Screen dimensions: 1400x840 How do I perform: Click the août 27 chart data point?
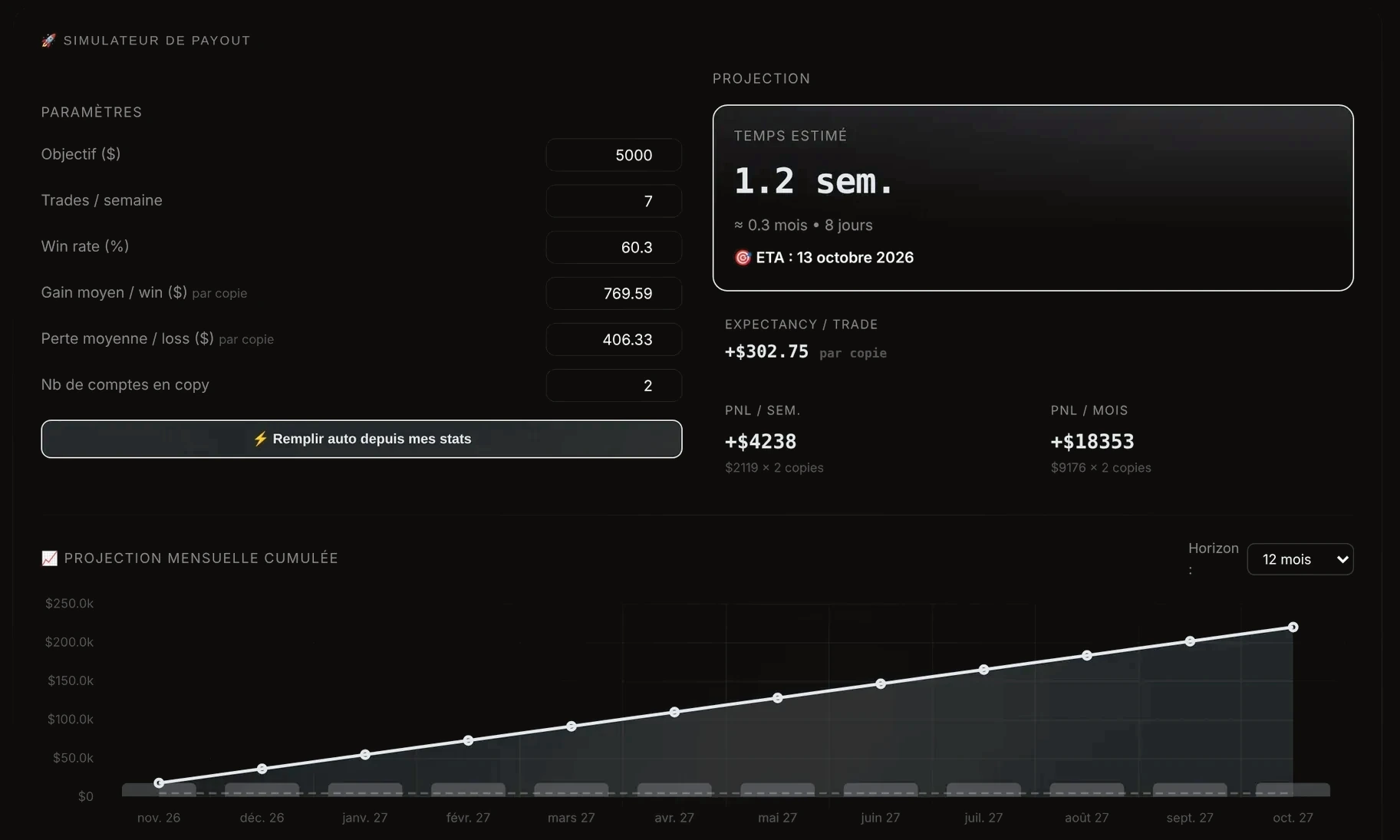point(1087,655)
